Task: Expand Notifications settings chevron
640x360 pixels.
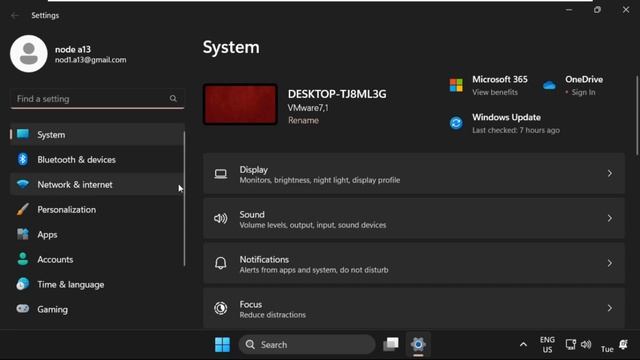Action: [x=610, y=263]
